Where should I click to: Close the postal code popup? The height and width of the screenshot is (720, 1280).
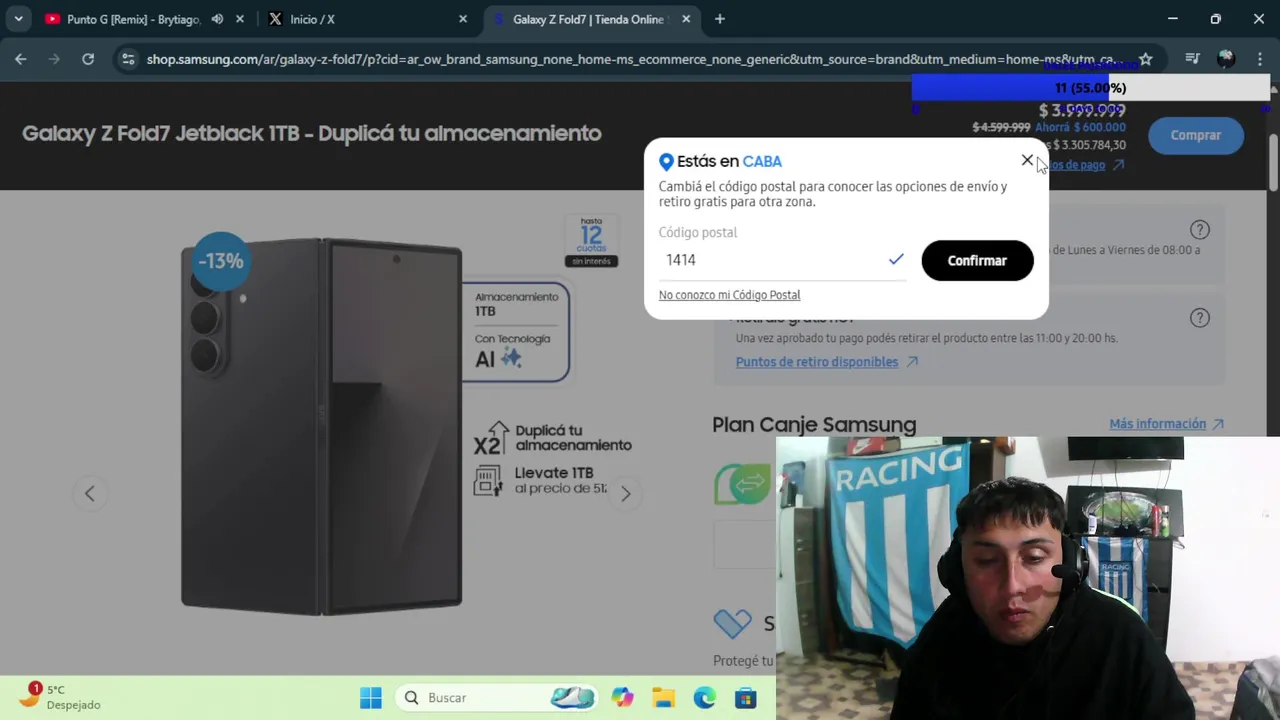pos(1027,160)
